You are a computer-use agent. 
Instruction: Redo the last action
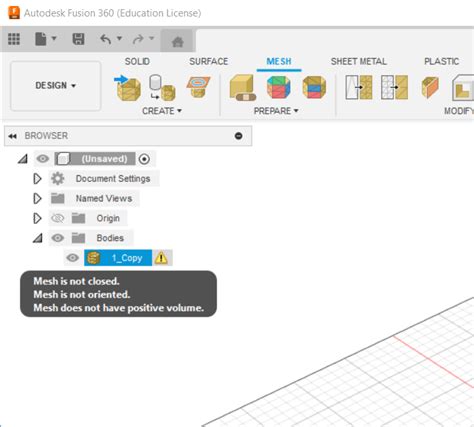pos(138,39)
